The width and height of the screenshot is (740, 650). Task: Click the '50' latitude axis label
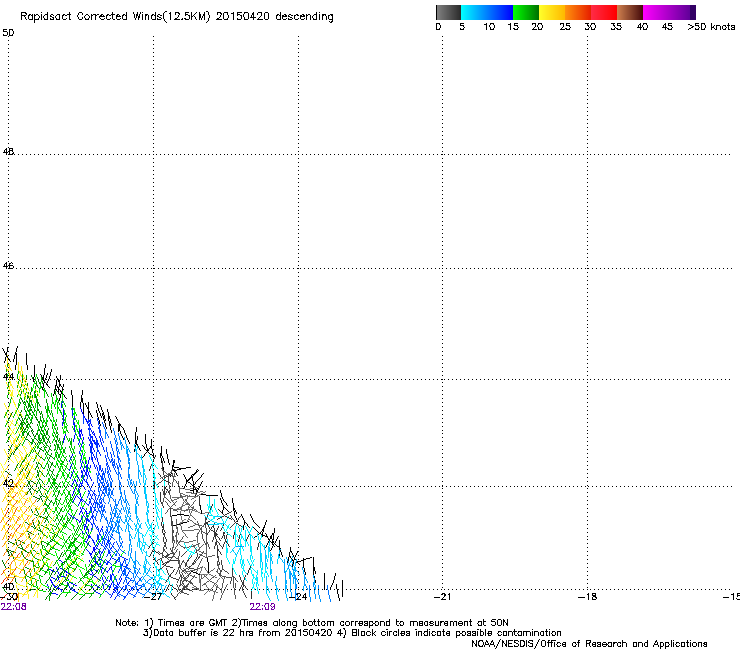pyautogui.click(x=8, y=33)
